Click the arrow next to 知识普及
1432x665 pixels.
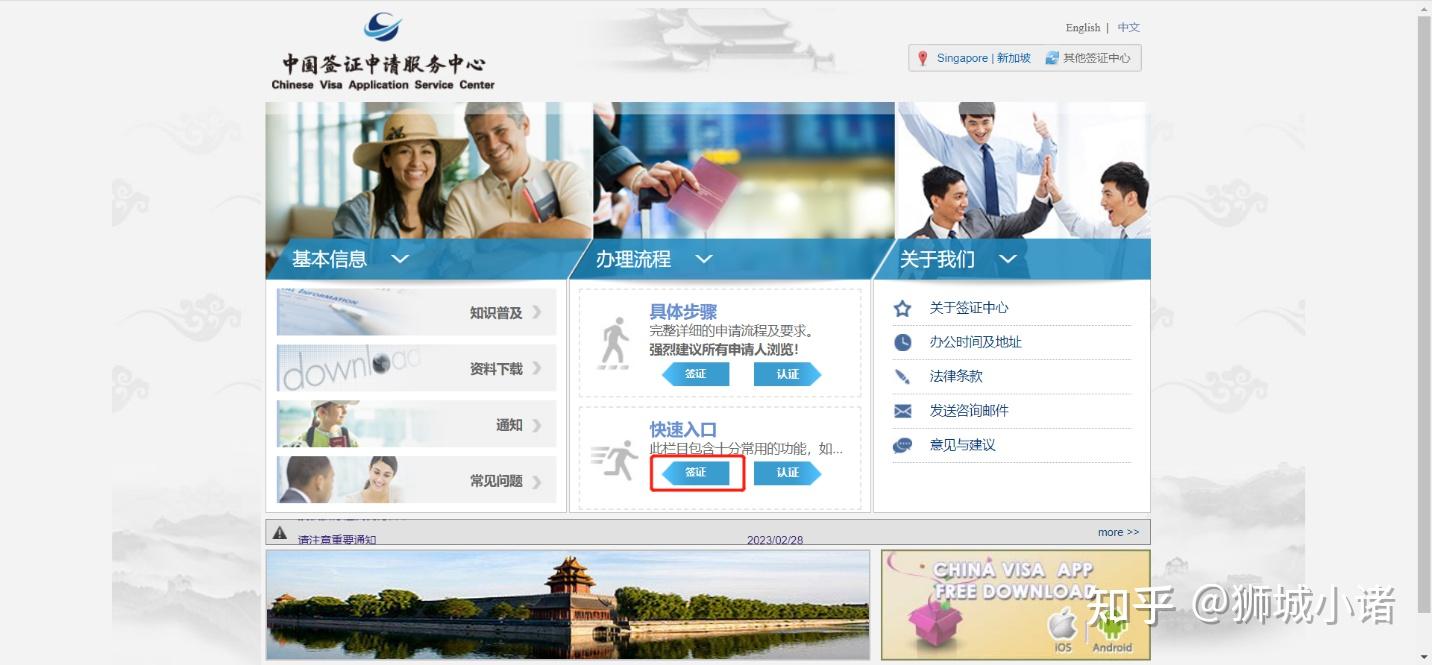tap(537, 312)
